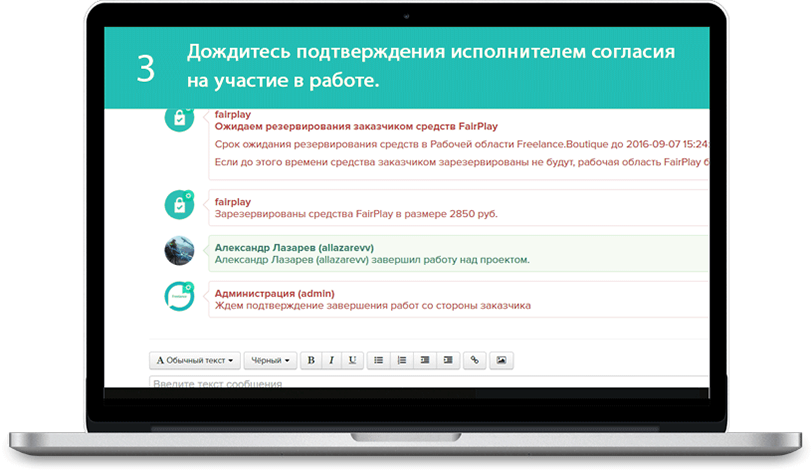Click fairplay name above 'Зарезервированы средства' message
This screenshot has height=470, width=812.
click(233, 201)
